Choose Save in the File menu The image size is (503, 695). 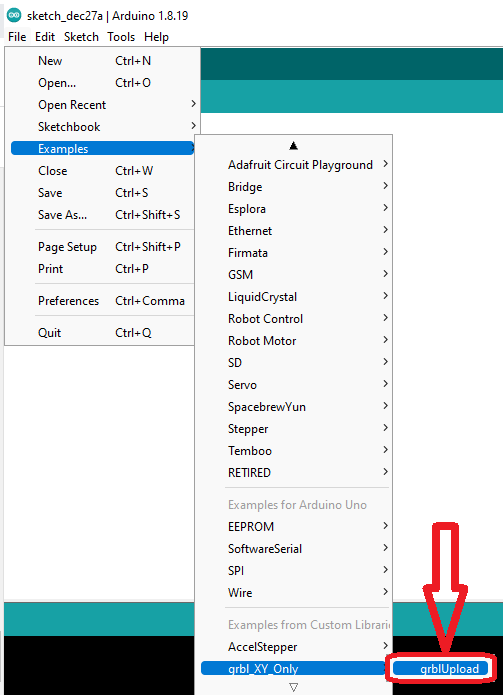pos(102,193)
